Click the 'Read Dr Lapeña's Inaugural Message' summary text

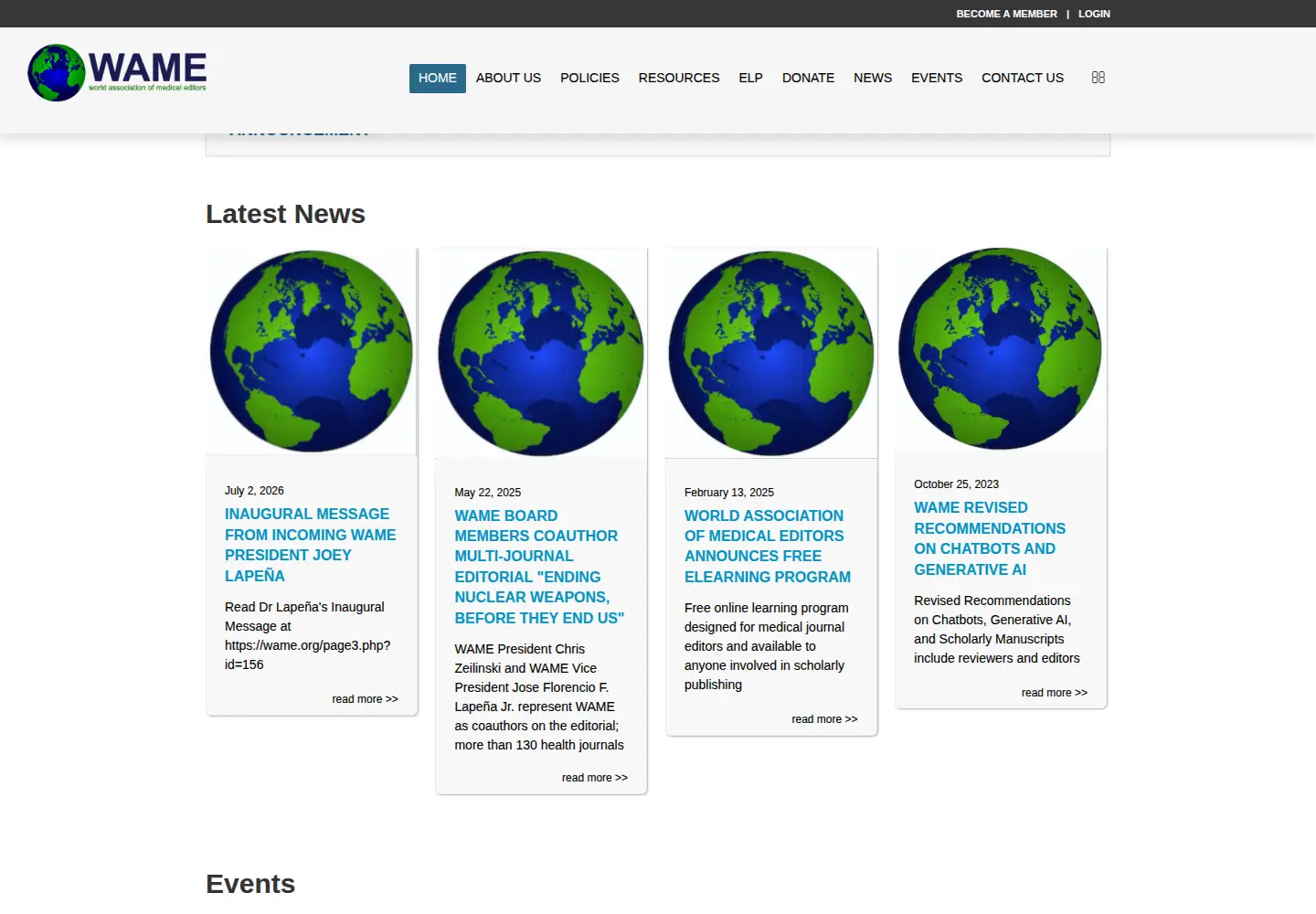click(308, 635)
